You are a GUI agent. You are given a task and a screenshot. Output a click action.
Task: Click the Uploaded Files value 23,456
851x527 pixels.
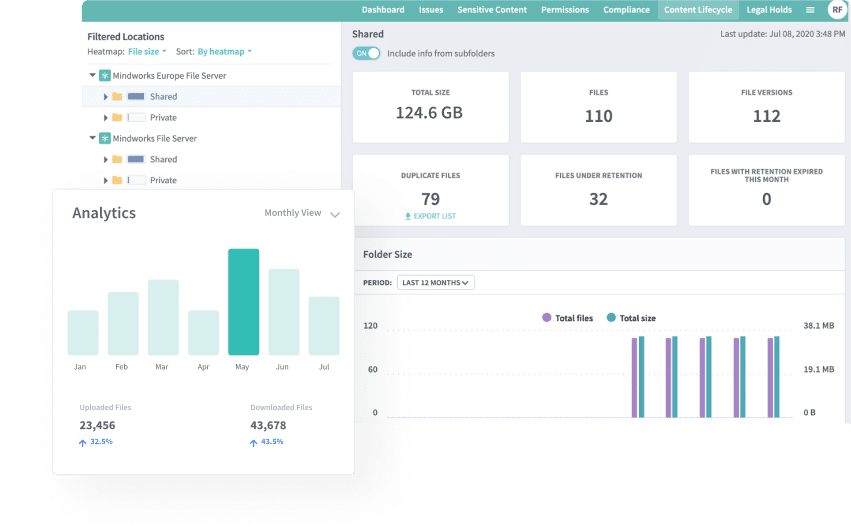pyautogui.click(x=98, y=426)
